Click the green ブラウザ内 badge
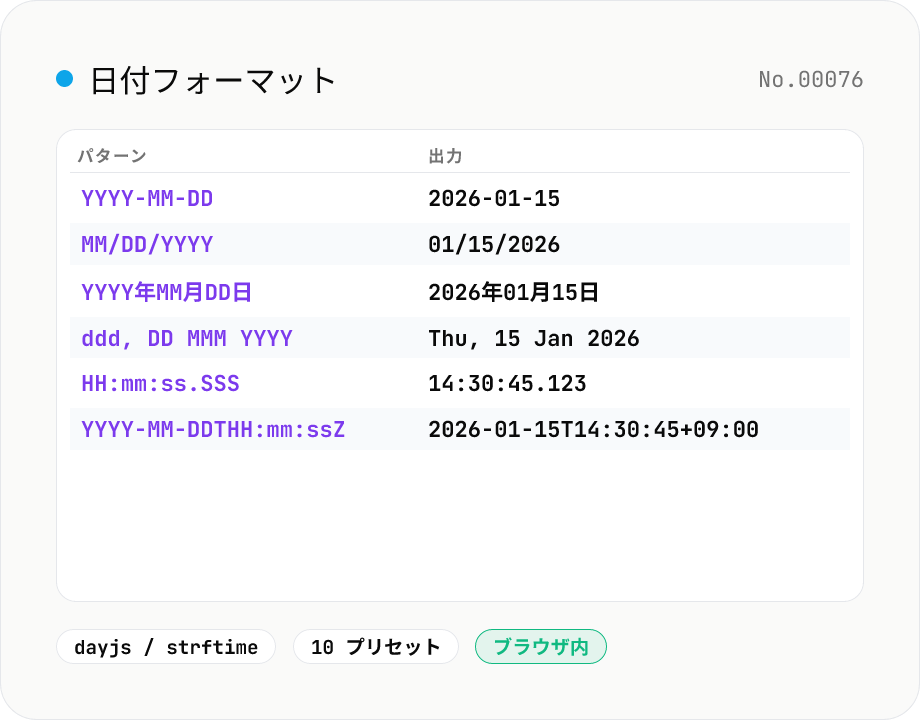The image size is (920, 720). coord(541,647)
